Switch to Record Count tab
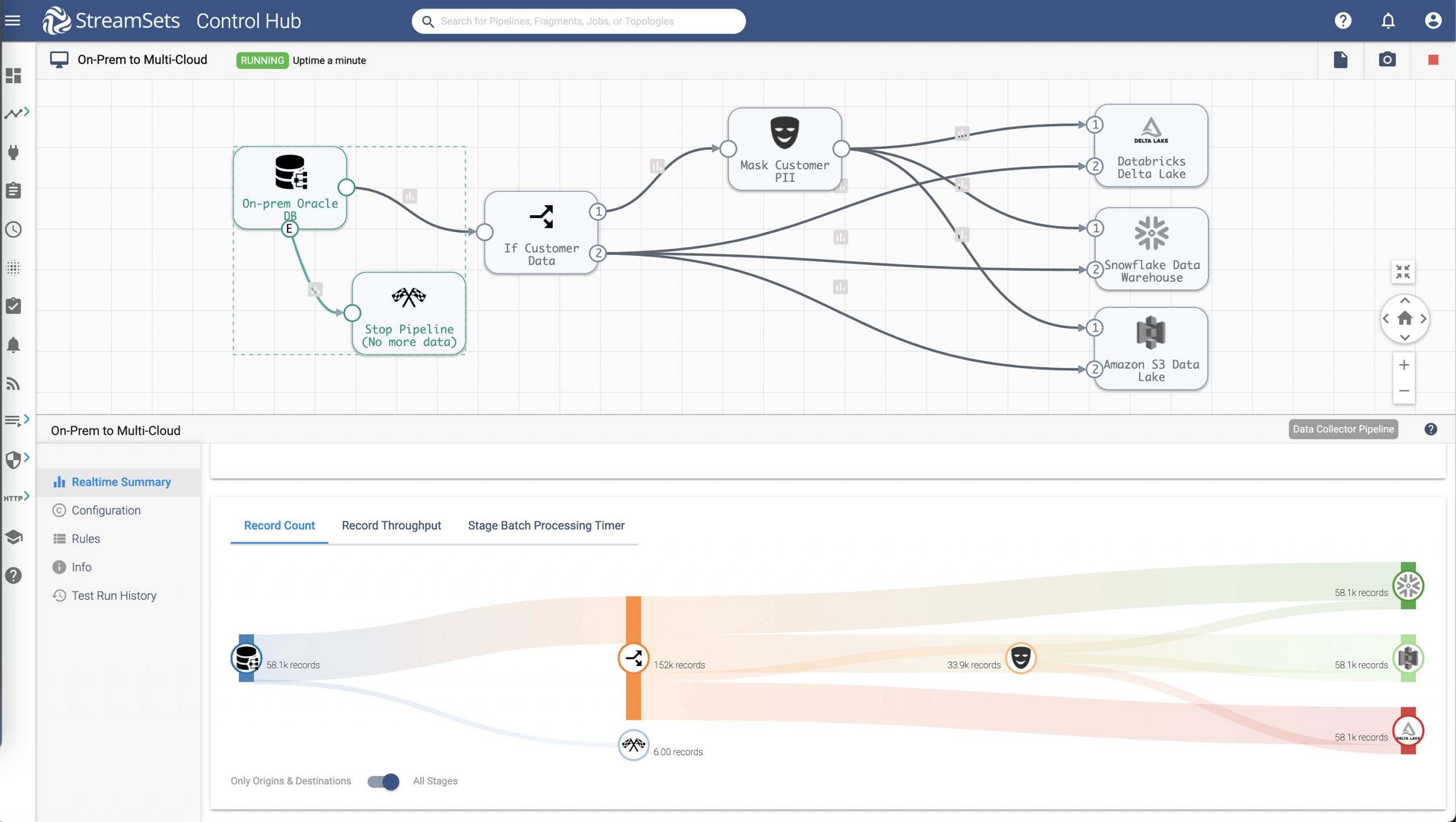 click(279, 526)
